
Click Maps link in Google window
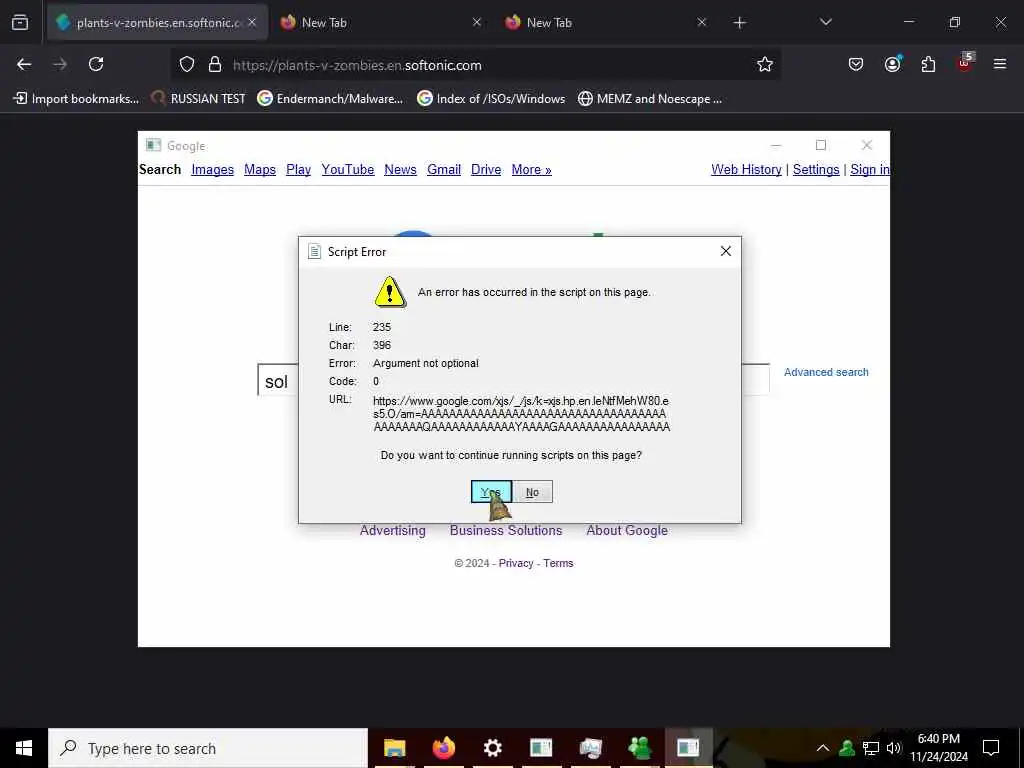click(260, 170)
